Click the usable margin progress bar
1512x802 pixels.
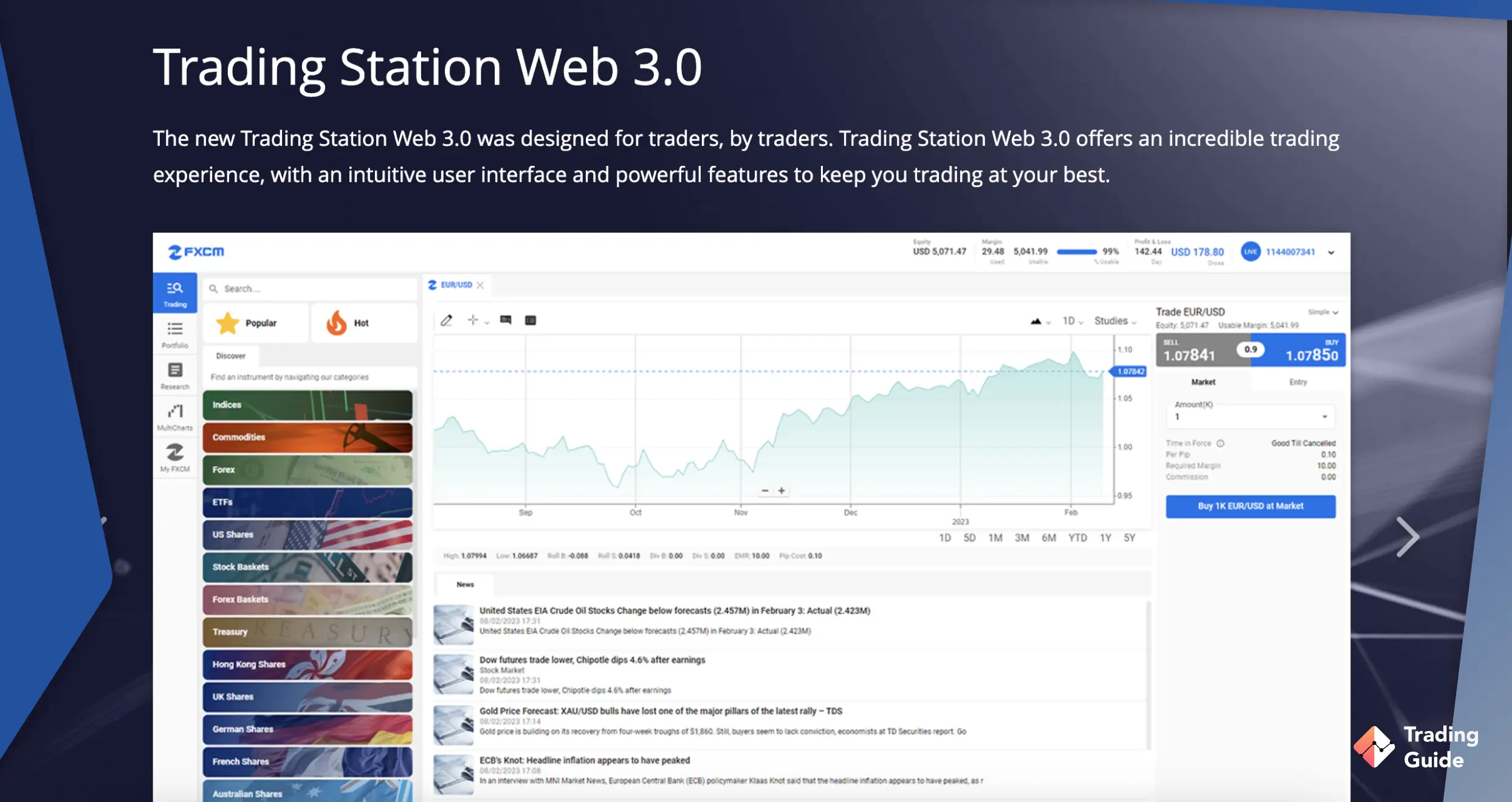coord(1077,252)
